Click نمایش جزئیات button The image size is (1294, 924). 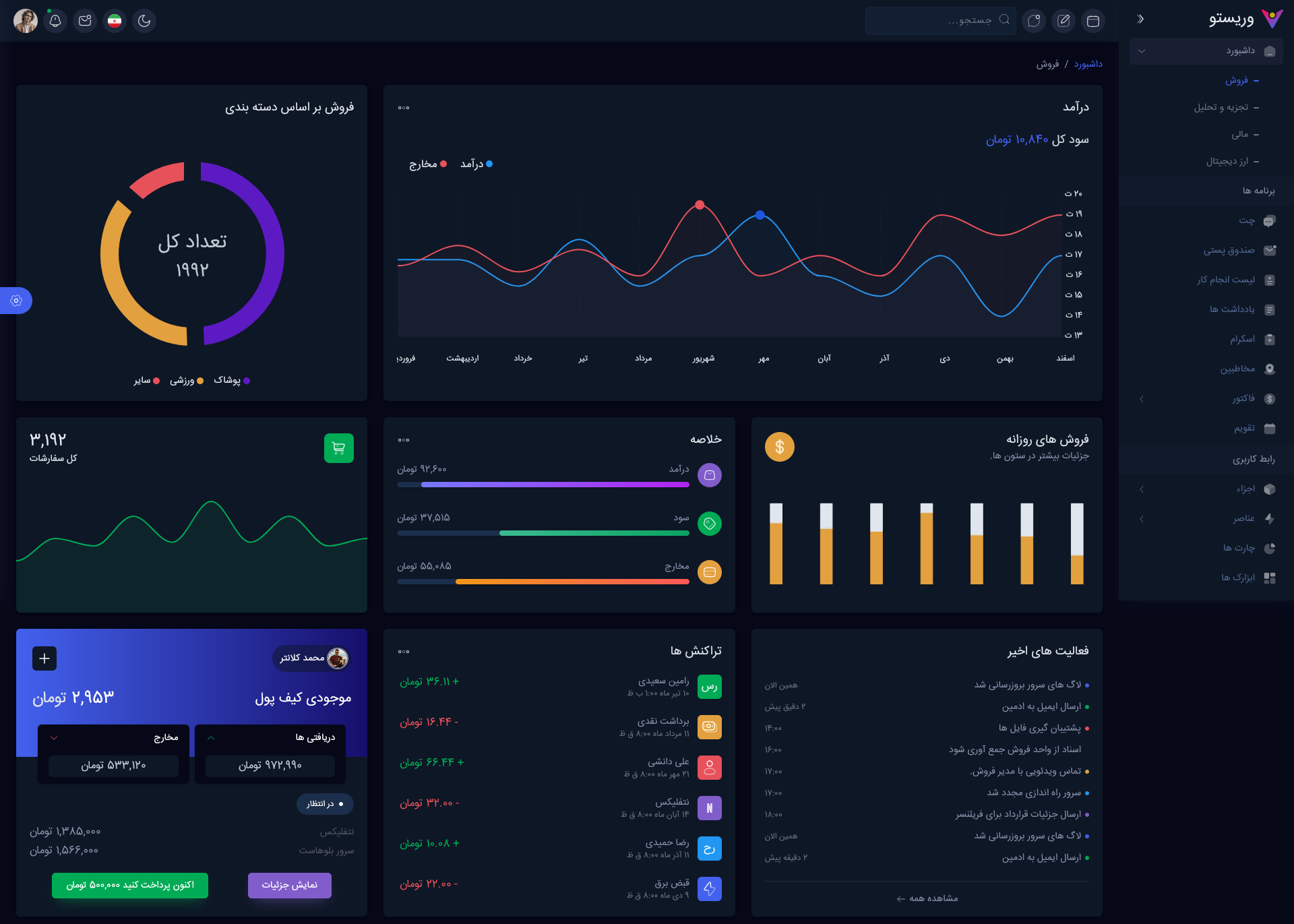pyautogui.click(x=290, y=886)
